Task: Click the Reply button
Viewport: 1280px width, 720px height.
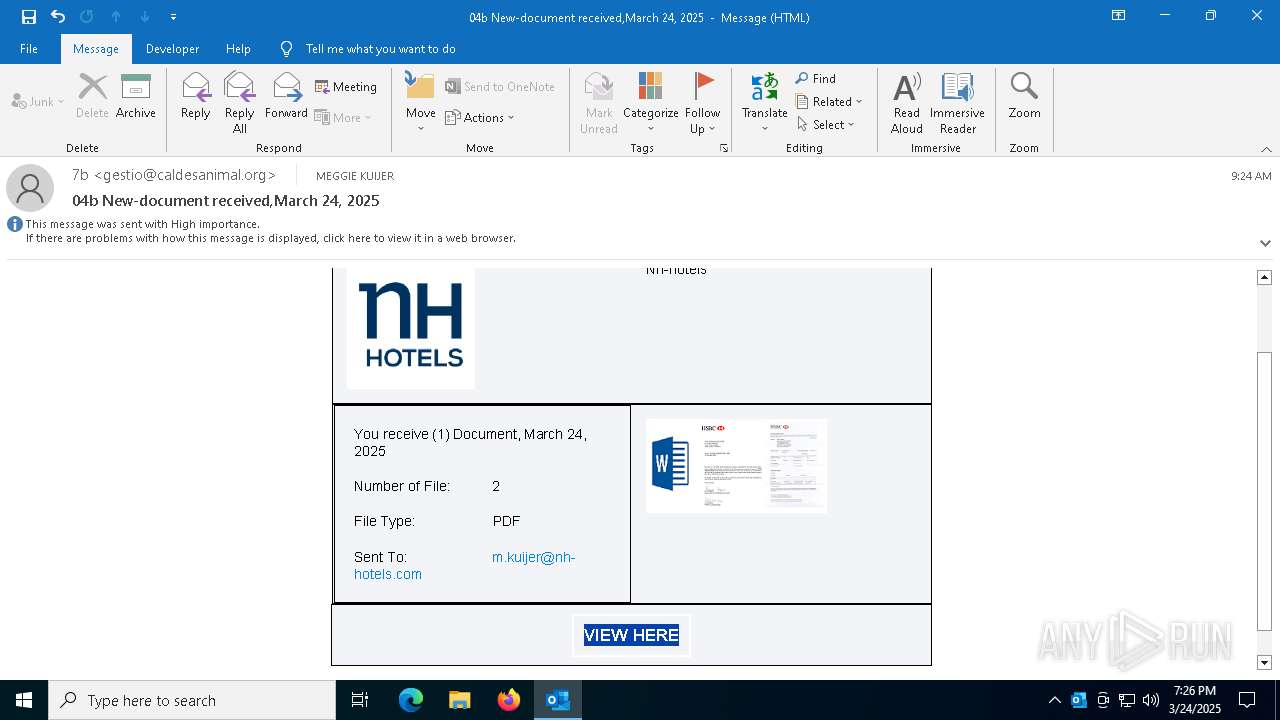Action: point(196,97)
